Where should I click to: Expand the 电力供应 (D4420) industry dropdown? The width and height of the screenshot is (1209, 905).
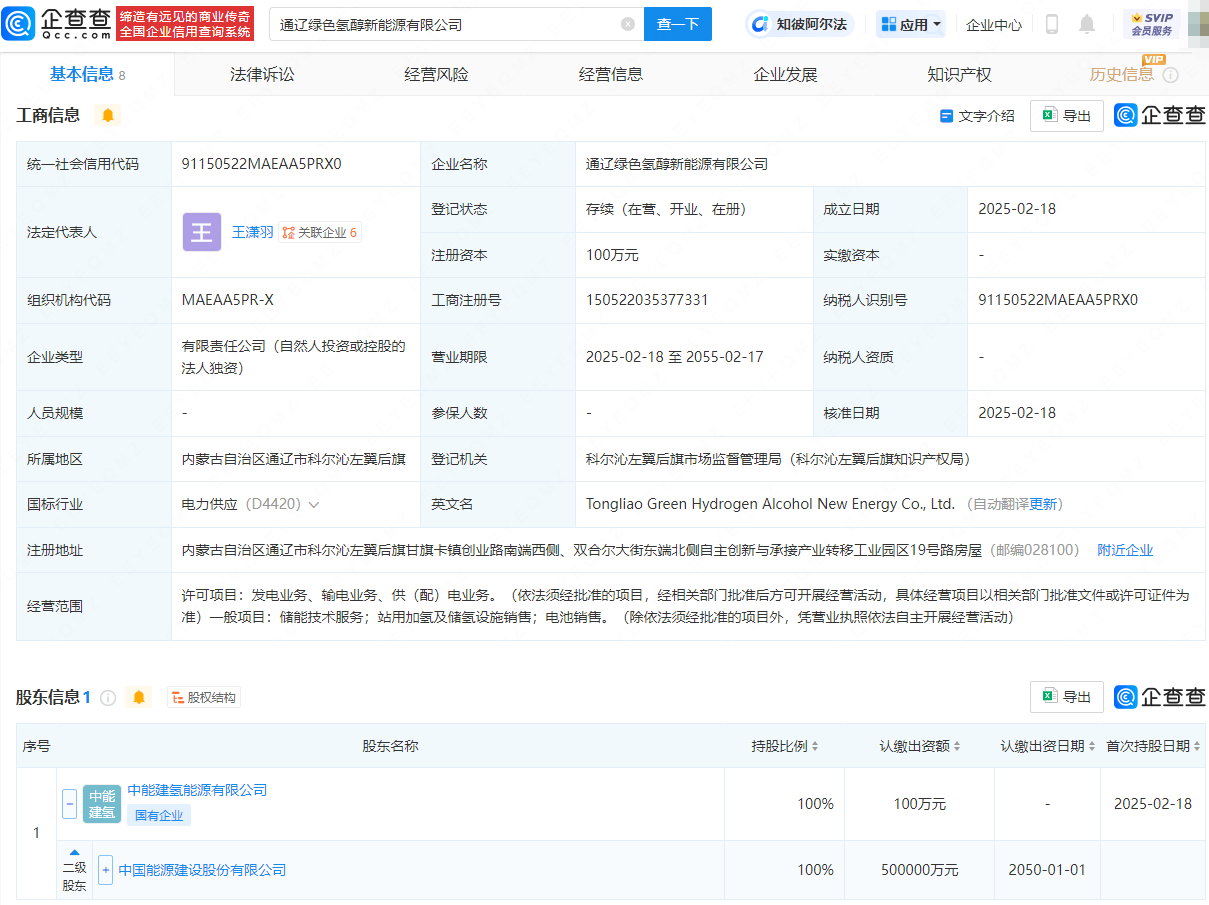314,505
